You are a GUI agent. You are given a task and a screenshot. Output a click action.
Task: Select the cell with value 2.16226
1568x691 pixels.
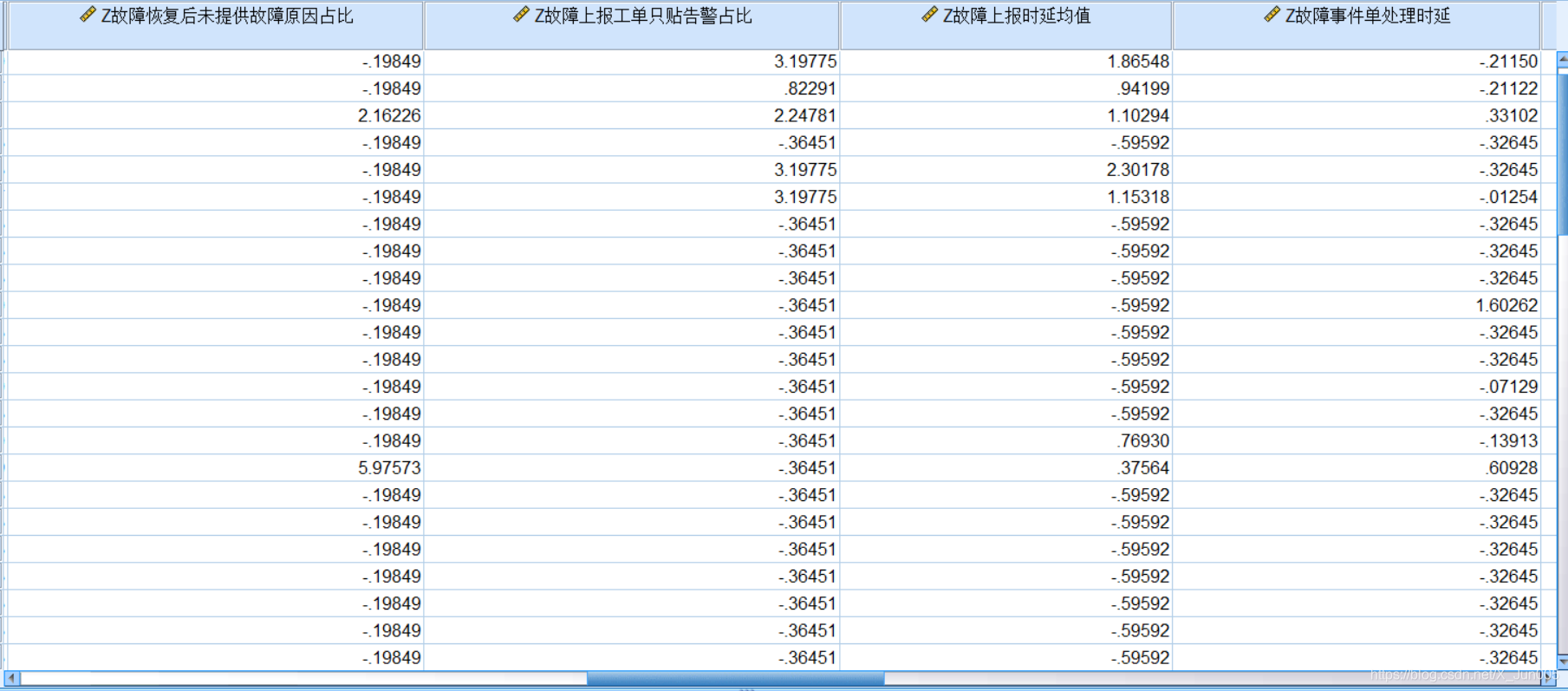click(215, 115)
